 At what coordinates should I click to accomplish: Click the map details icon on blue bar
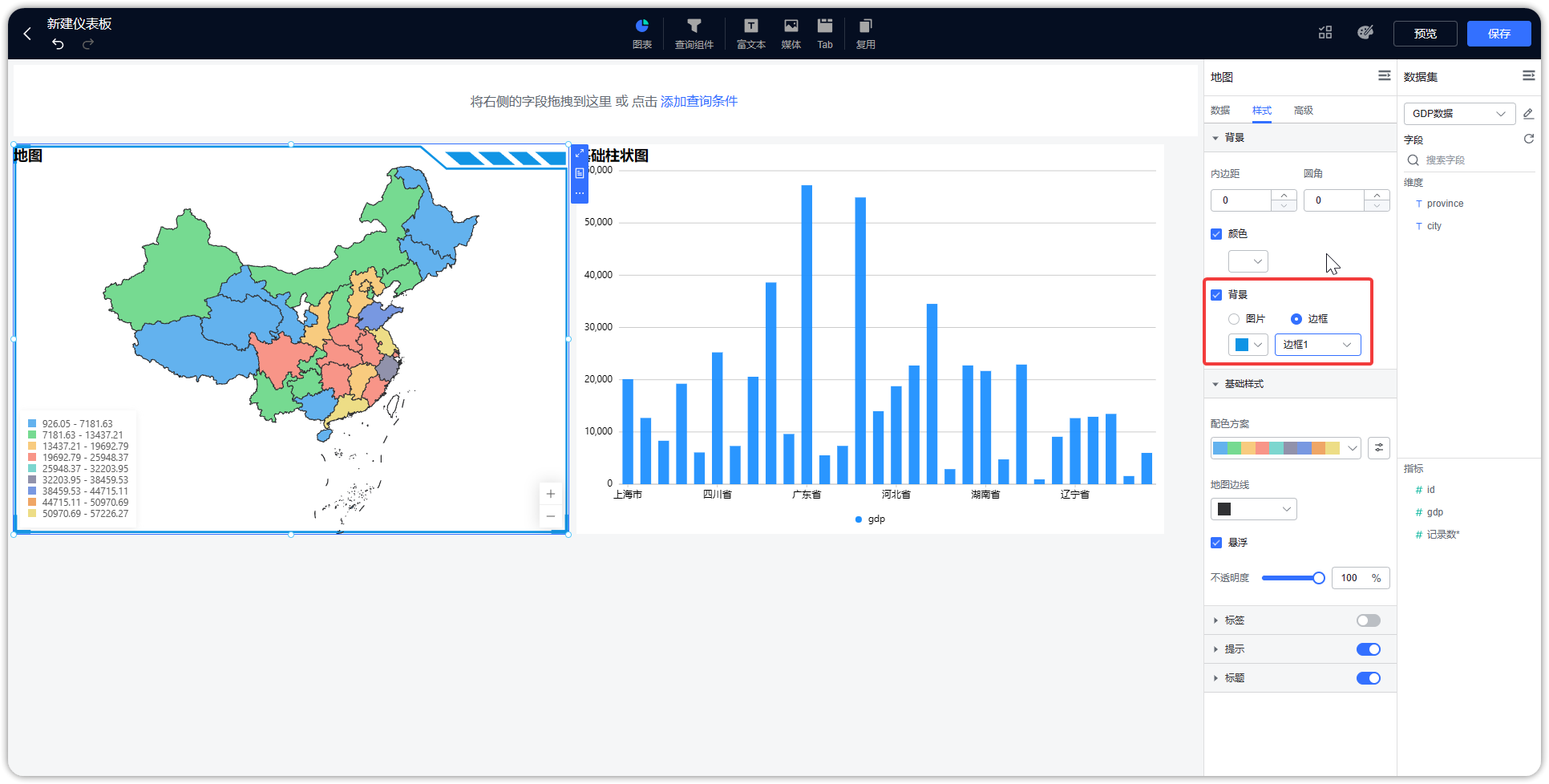580,173
